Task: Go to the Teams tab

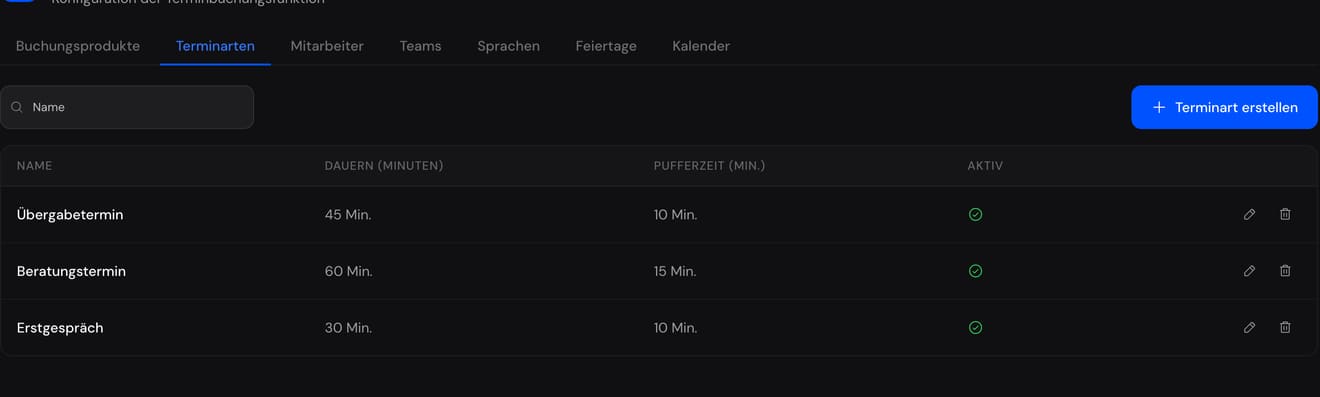Action: pyautogui.click(x=420, y=46)
